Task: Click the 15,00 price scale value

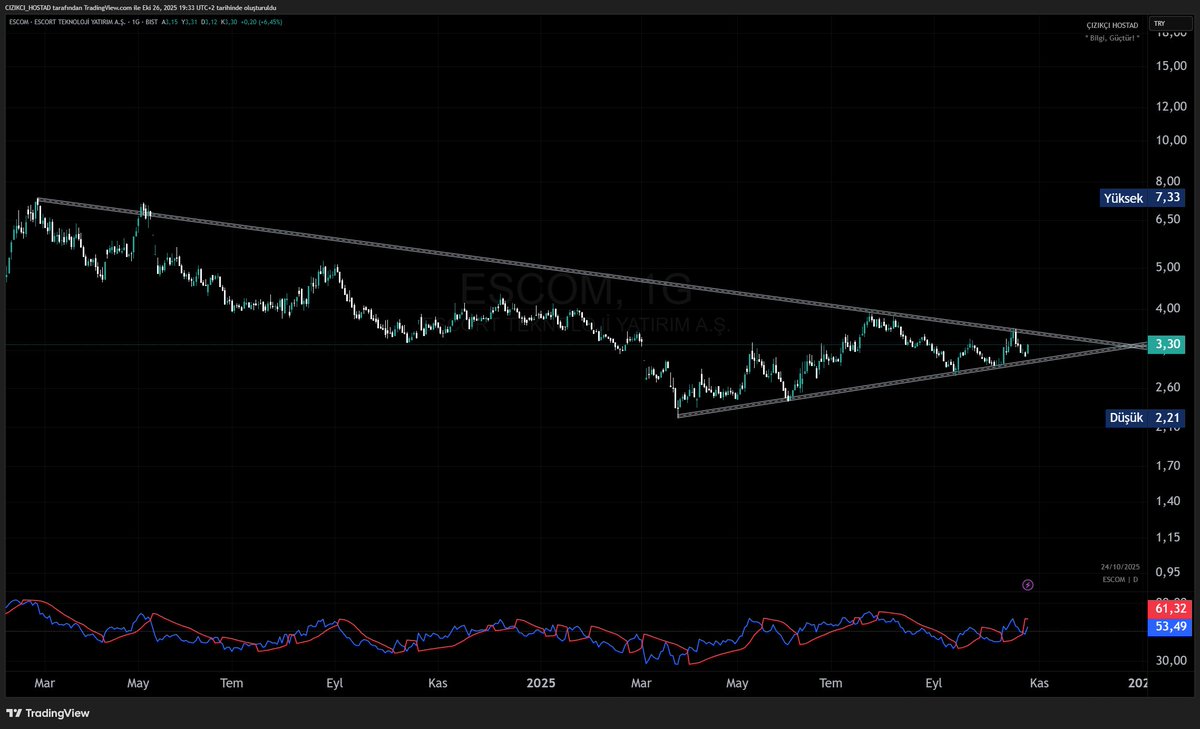Action: click(x=1171, y=66)
